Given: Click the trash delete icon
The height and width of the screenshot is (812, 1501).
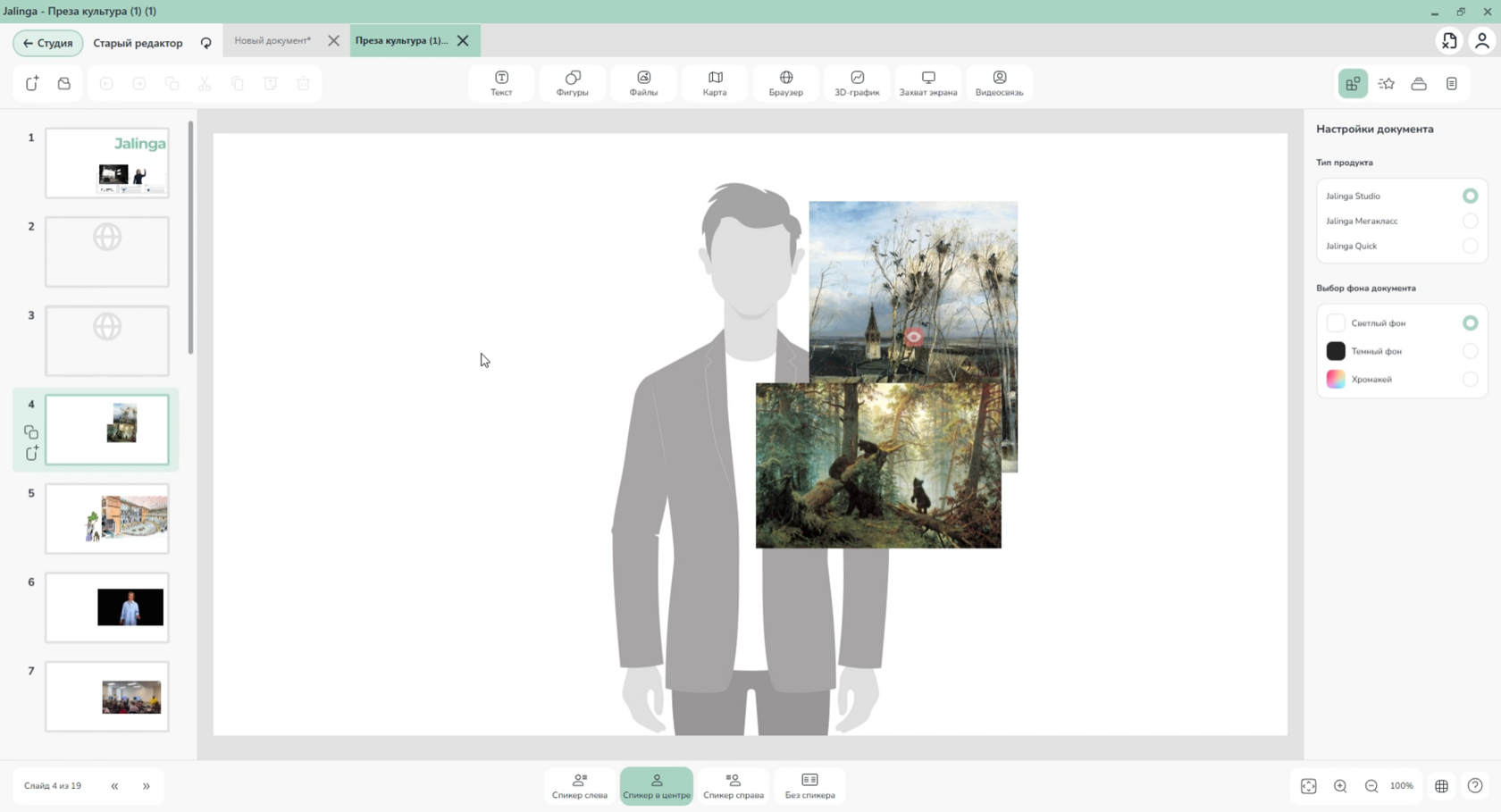Looking at the screenshot, I should (x=303, y=83).
